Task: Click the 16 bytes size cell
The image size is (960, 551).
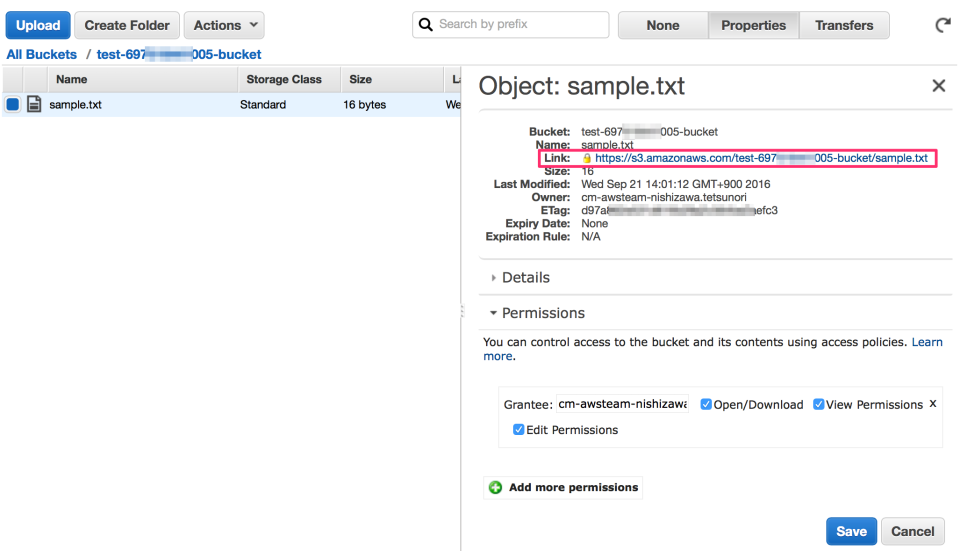Action: pos(364,105)
